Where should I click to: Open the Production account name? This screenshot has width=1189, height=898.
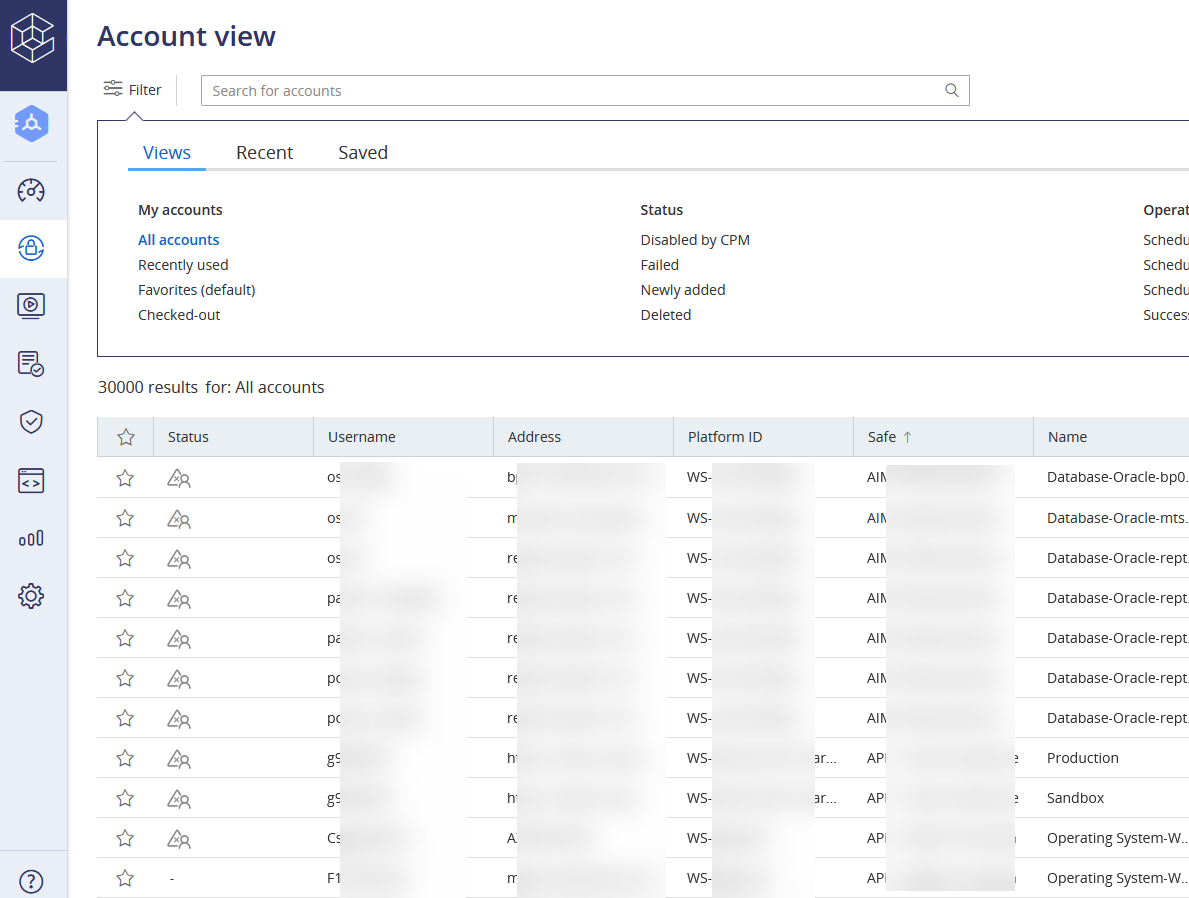coord(1082,758)
